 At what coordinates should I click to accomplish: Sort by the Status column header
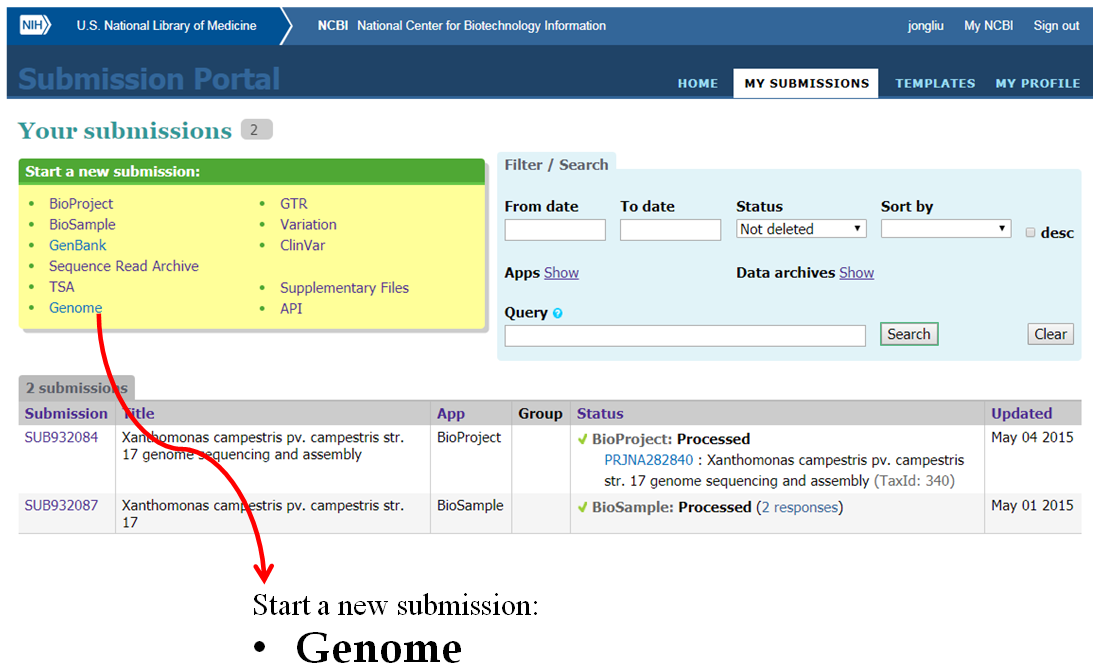pos(600,414)
